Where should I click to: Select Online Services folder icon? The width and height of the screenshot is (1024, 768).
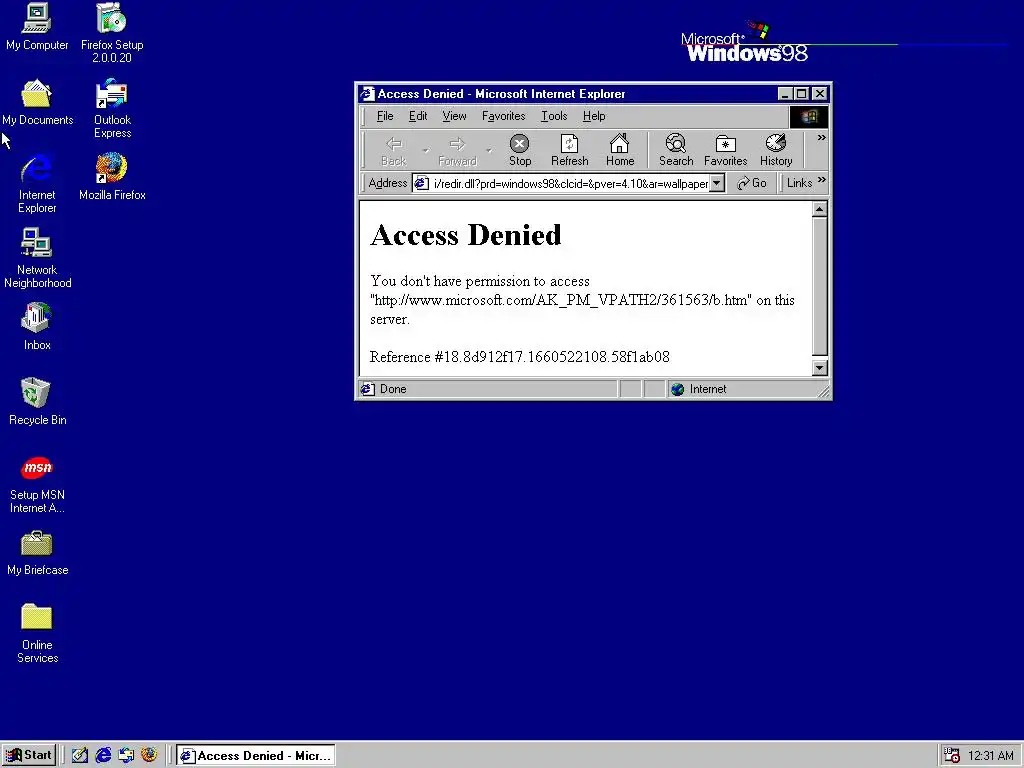coord(37,634)
